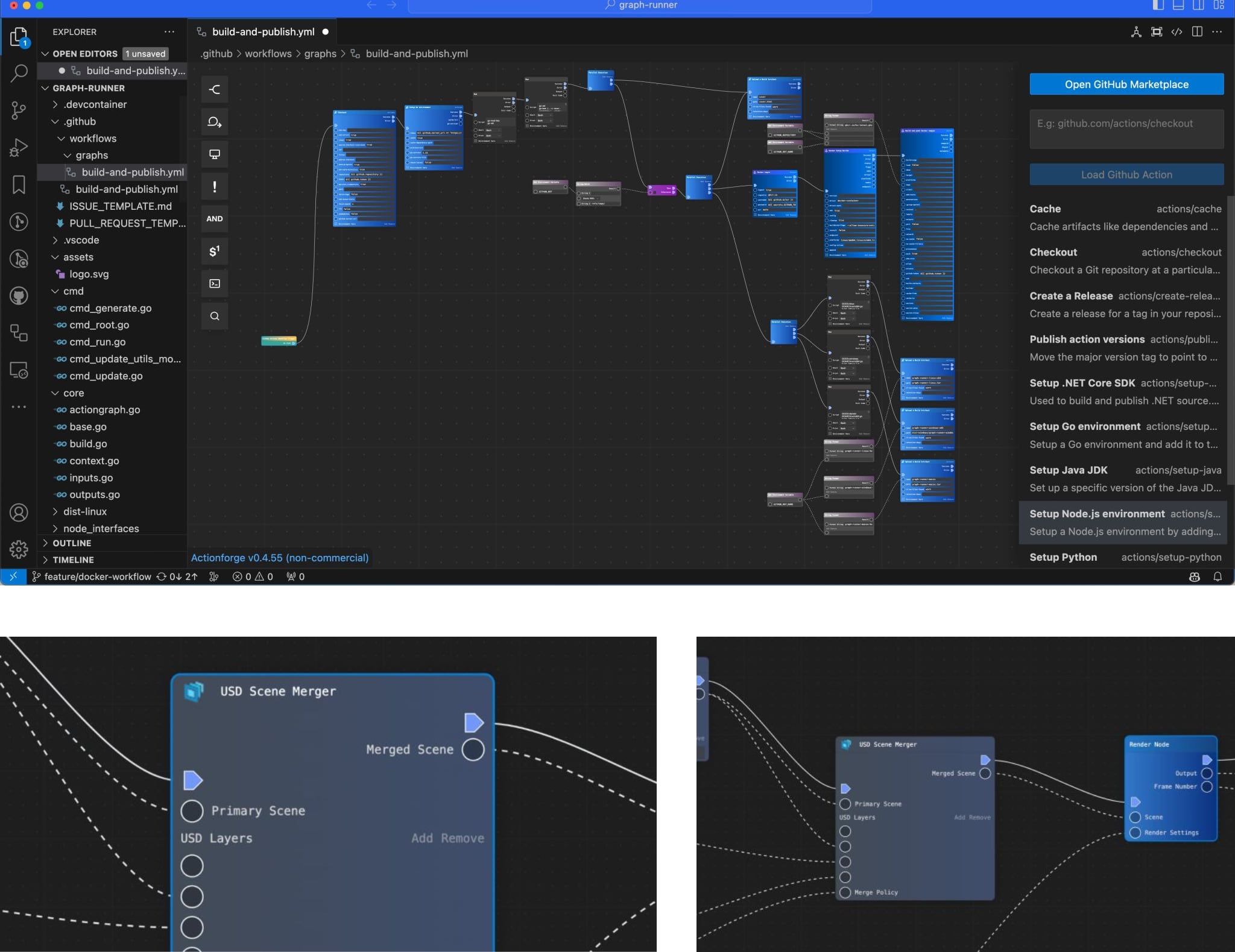Open the Manage gear icon
The image size is (1235, 952).
[19, 549]
